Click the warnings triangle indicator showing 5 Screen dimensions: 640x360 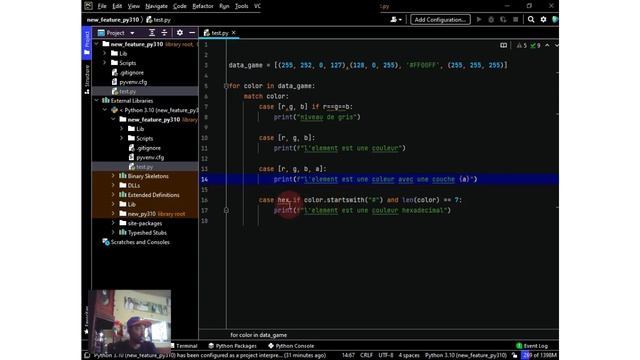tap(522, 45)
